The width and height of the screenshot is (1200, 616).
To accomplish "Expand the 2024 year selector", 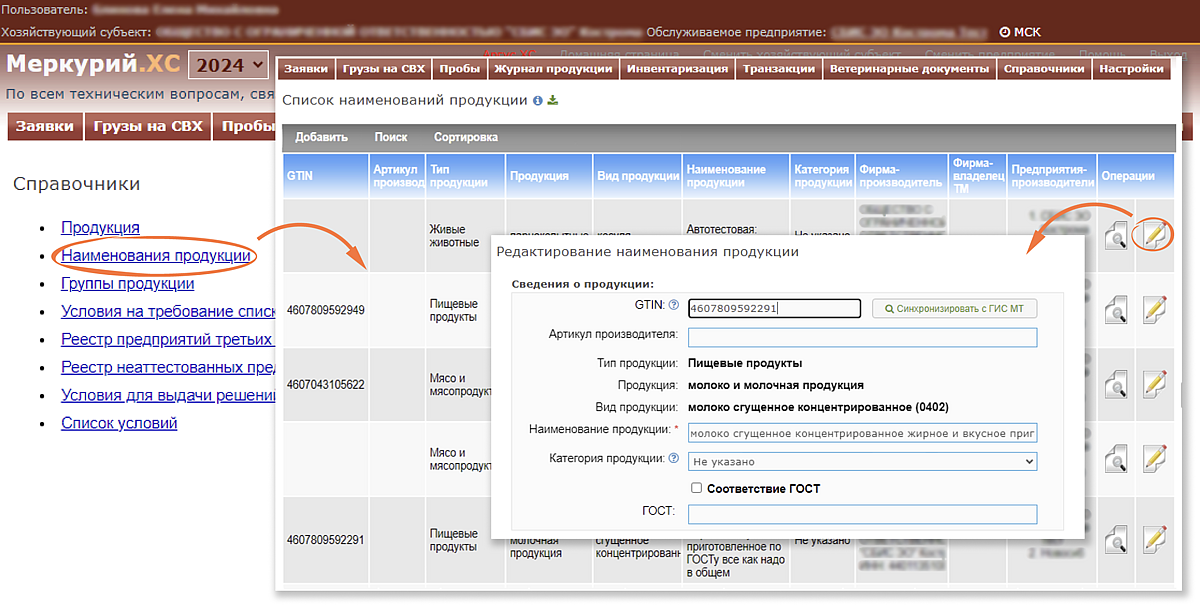I will pos(228,66).
